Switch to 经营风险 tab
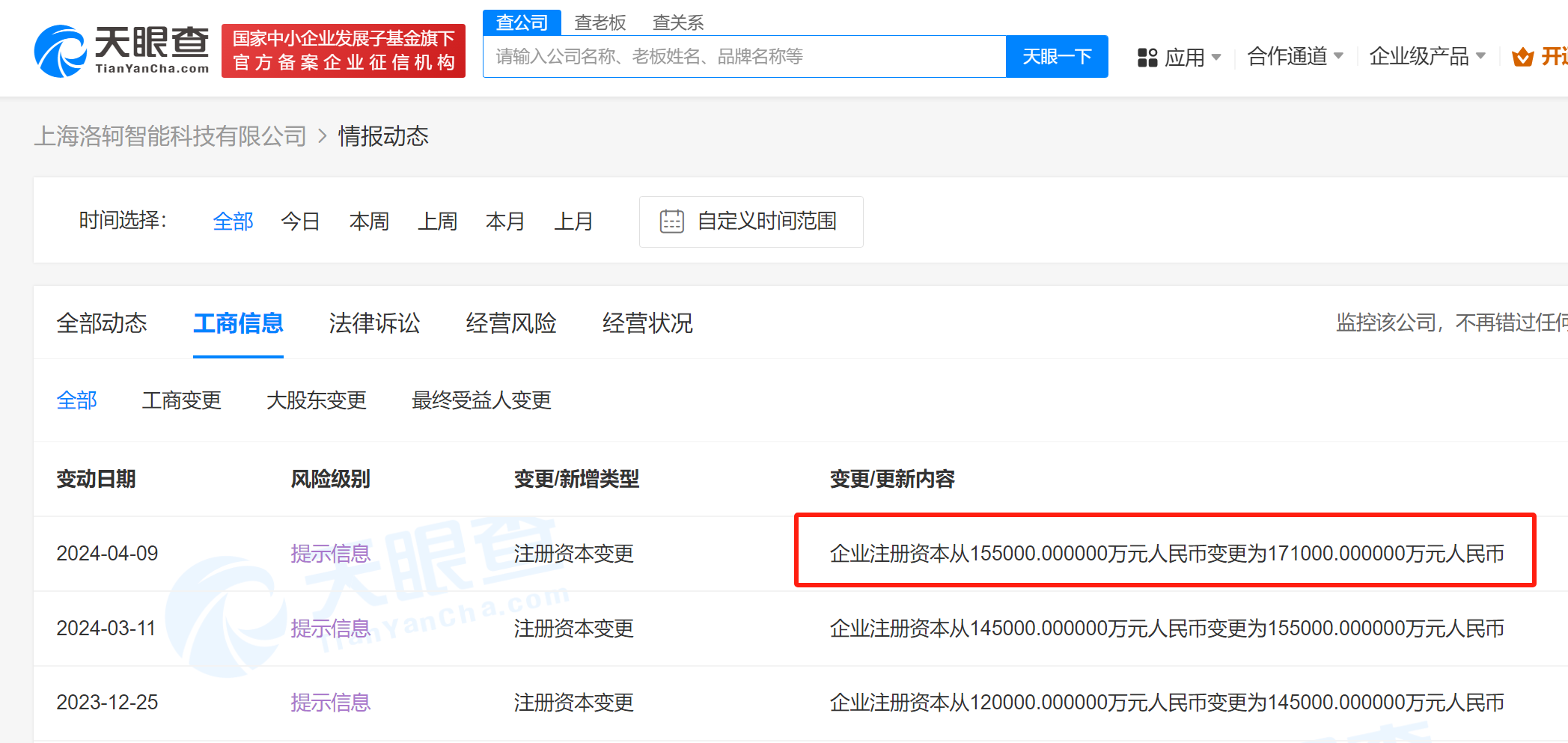 511,323
